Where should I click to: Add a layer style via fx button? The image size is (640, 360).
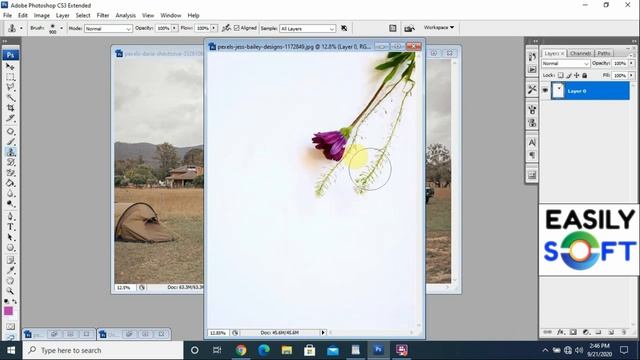[x=560, y=332]
